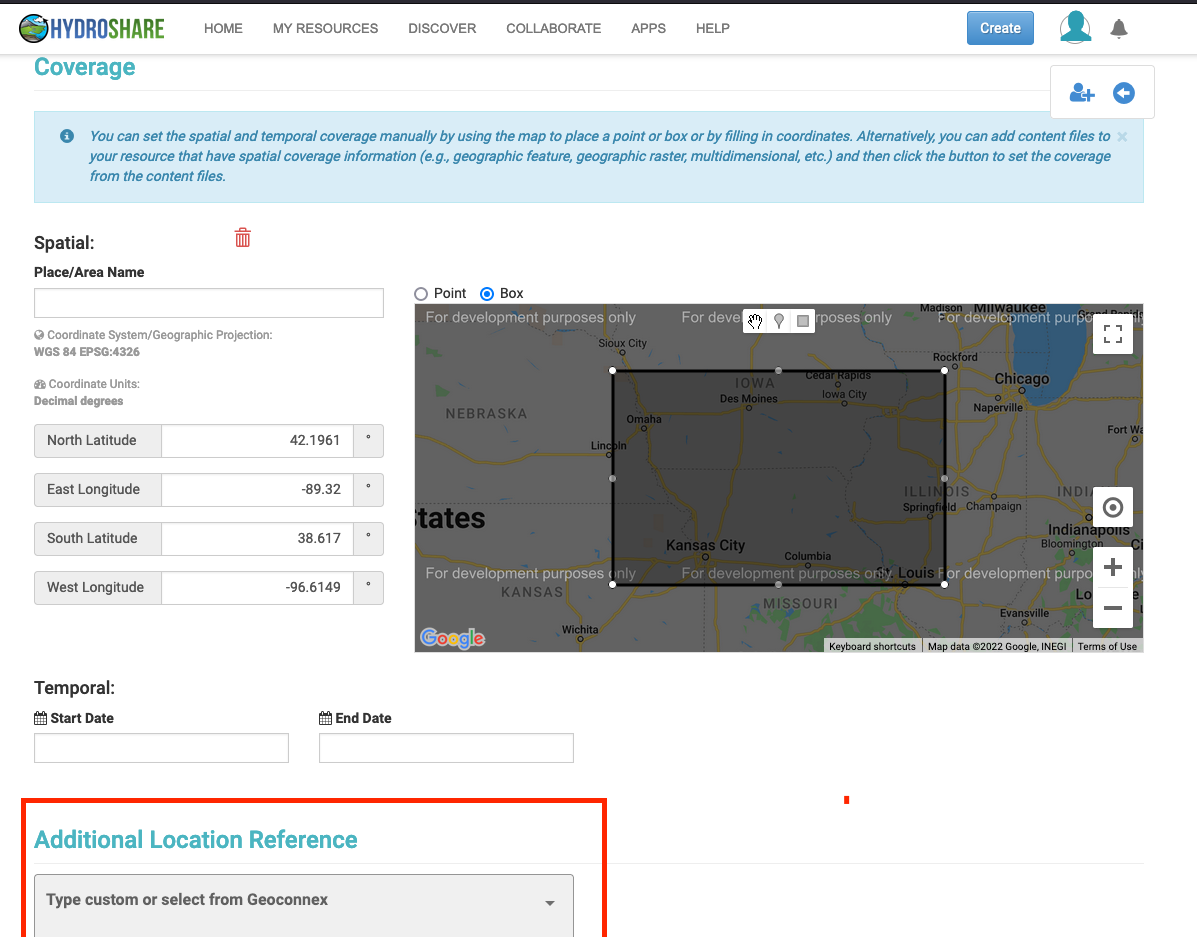Dismiss the coverage info alert banner
The image size is (1197, 937).
click(1121, 136)
